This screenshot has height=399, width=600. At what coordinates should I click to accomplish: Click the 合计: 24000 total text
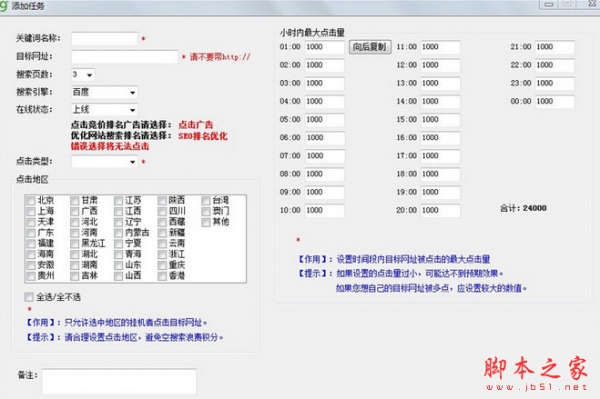click(x=523, y=208)
